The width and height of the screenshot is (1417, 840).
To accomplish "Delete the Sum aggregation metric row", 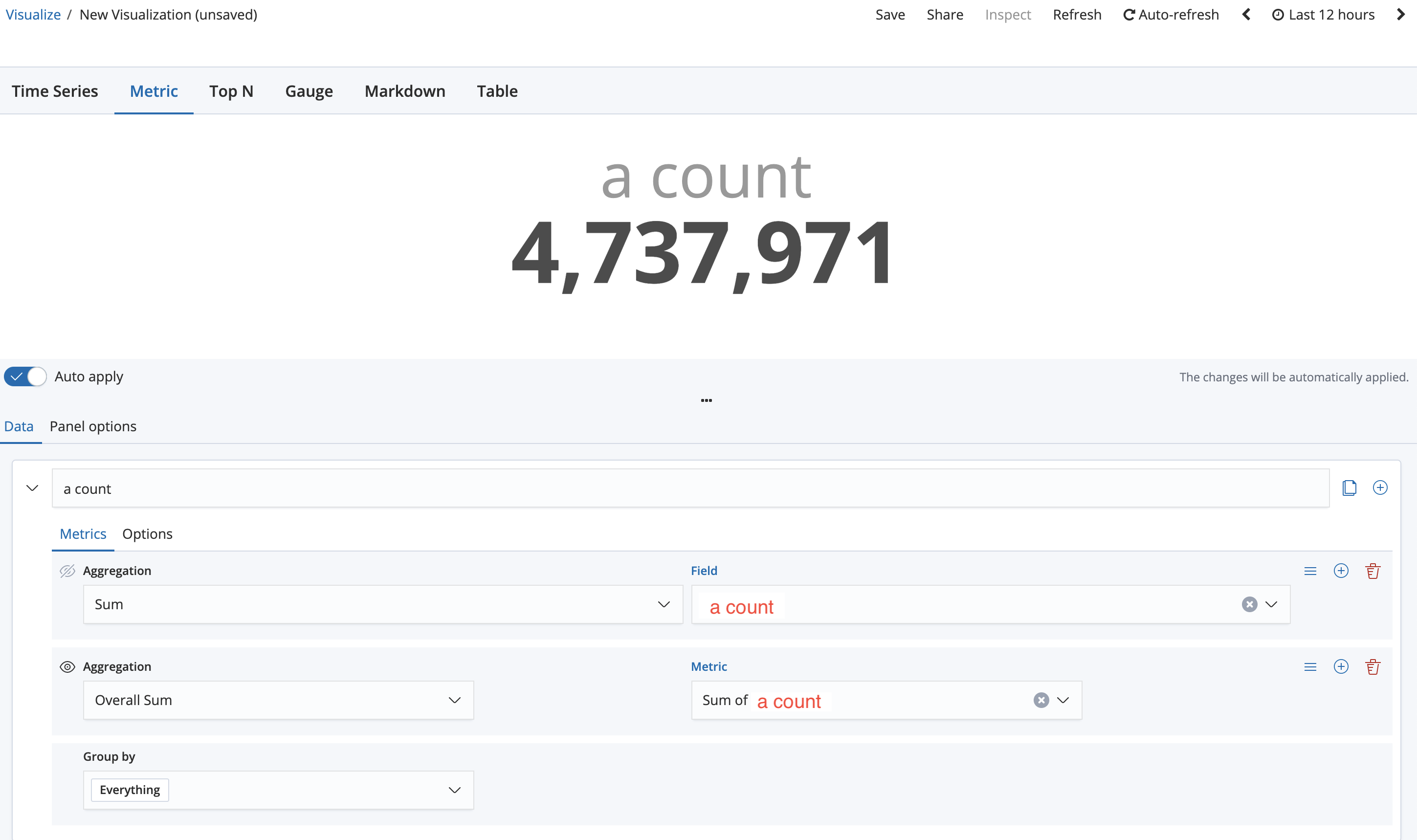I will 1373,571.
